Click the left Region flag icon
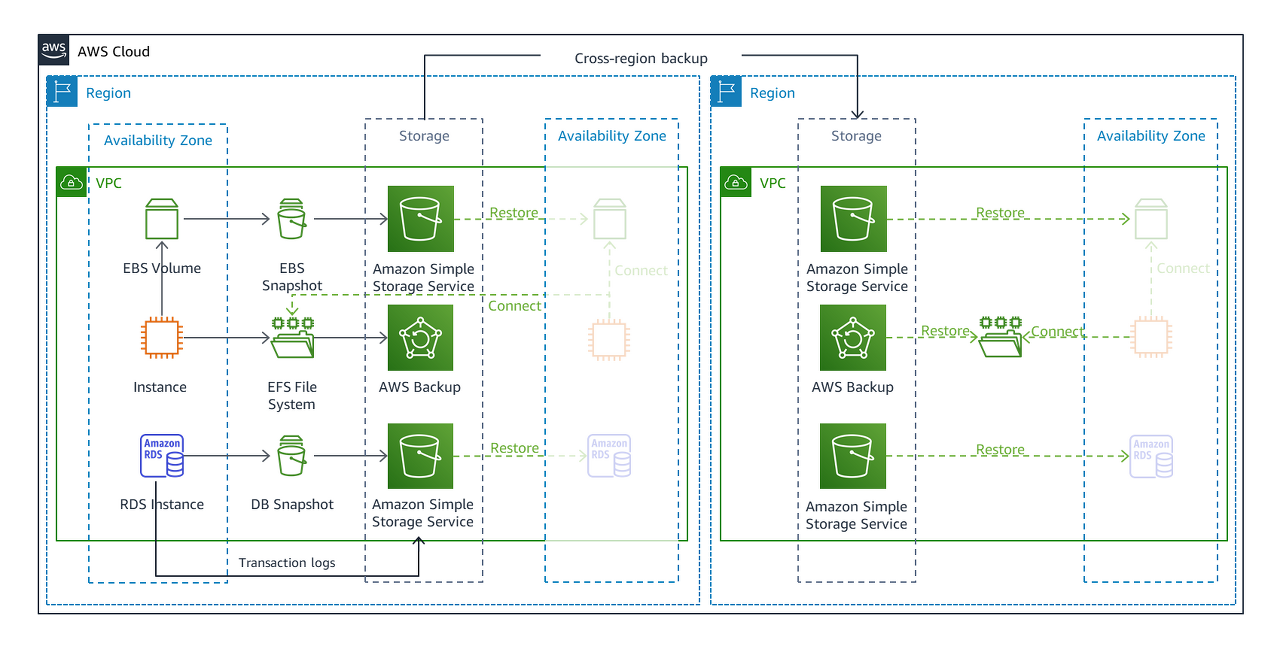This screenshot has height=646, width=1280. pos(62,92)
